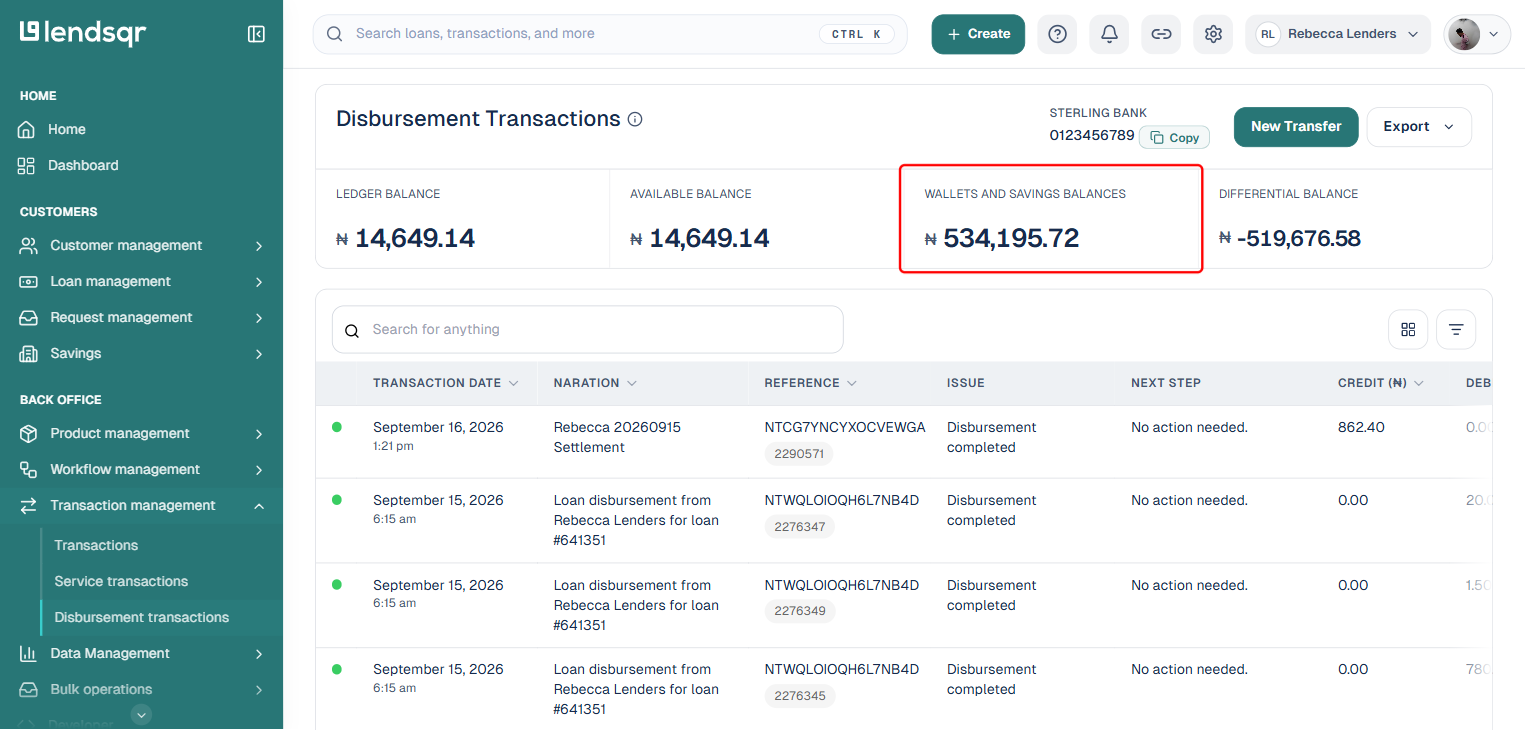Click Rebecca 20260915 Settlement narration
This screenshot has height=730, width=1535.
[617, 437]
